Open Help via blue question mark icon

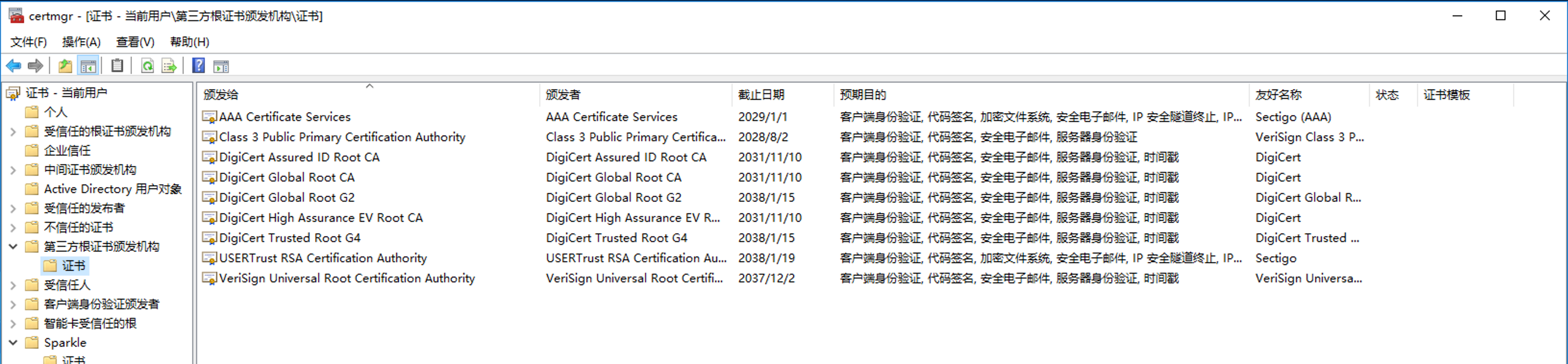click(199, 66)
